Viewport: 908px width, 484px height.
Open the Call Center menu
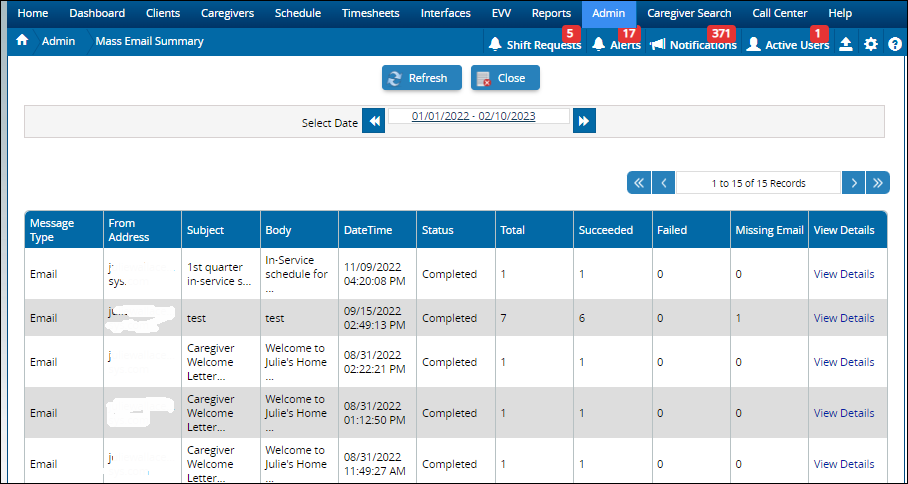[779, 13]
